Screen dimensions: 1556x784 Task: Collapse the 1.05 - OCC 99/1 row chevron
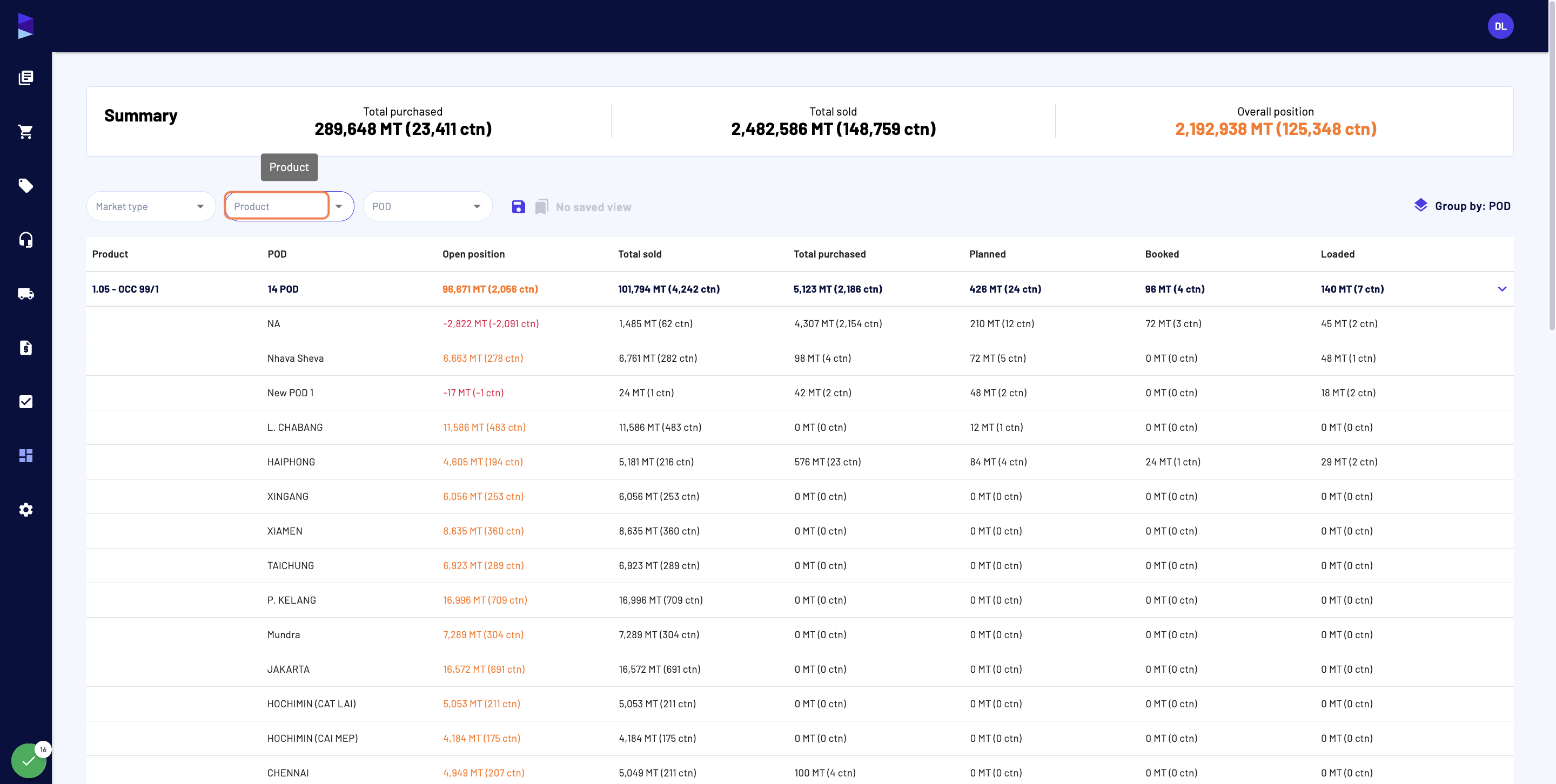click(x=1501, y=289)
